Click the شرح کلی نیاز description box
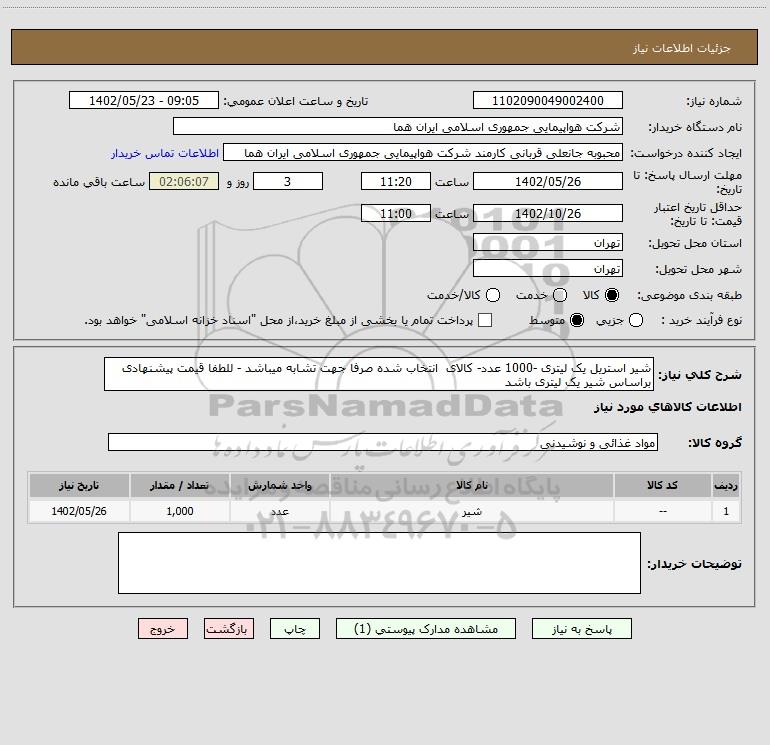 (x=379, y=375)
